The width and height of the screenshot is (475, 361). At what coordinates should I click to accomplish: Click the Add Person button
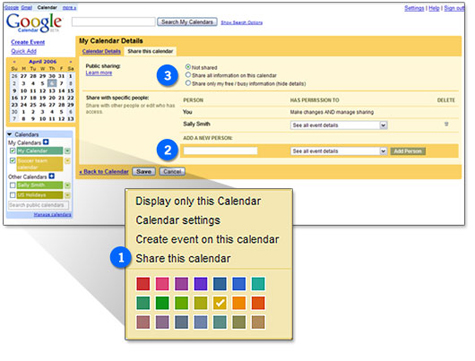[408, 151]
